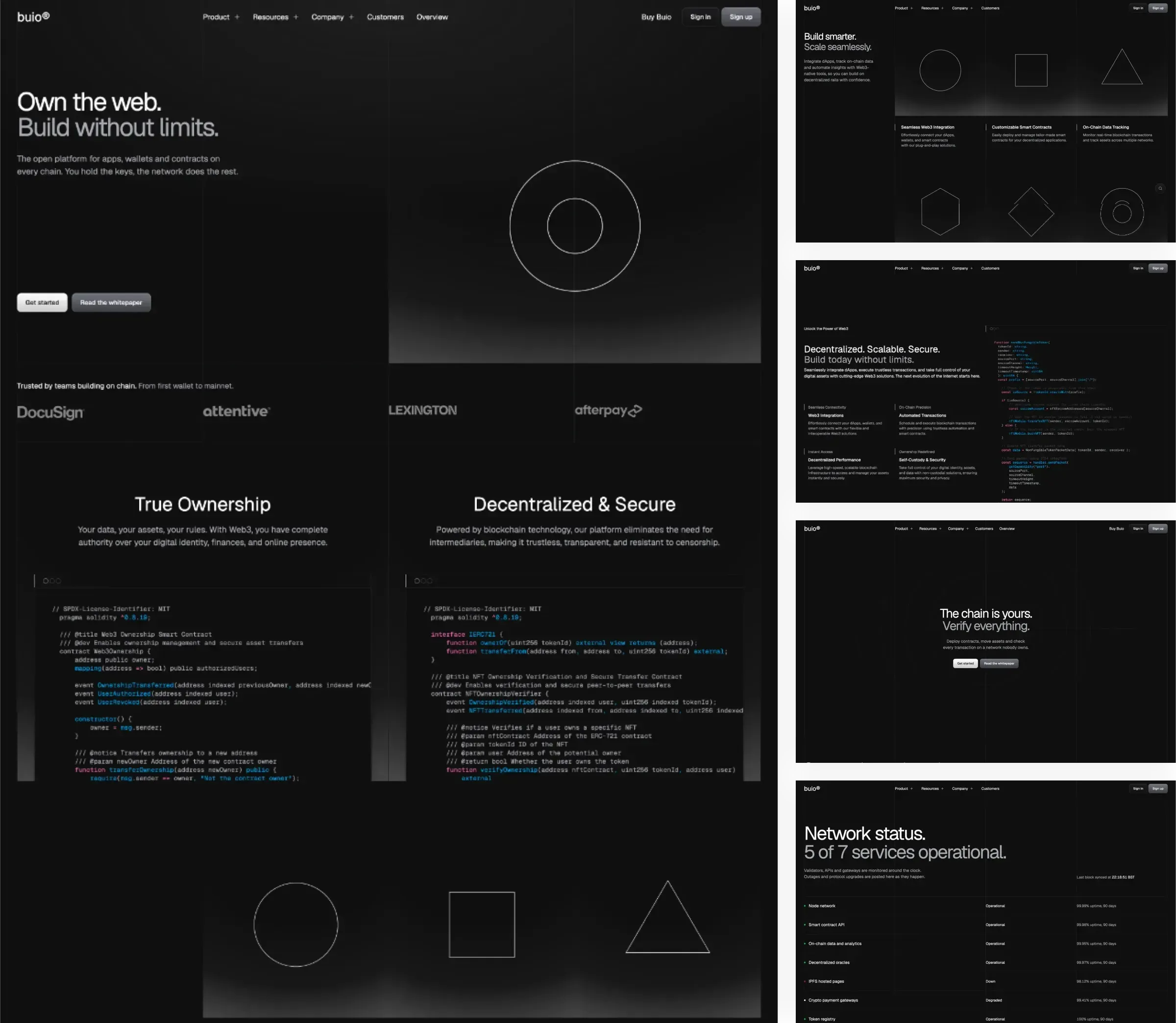Click Read the whitepaper under Own the web
The height and width of the screenshot is (1023, 1176).
(x=111, y=303)
